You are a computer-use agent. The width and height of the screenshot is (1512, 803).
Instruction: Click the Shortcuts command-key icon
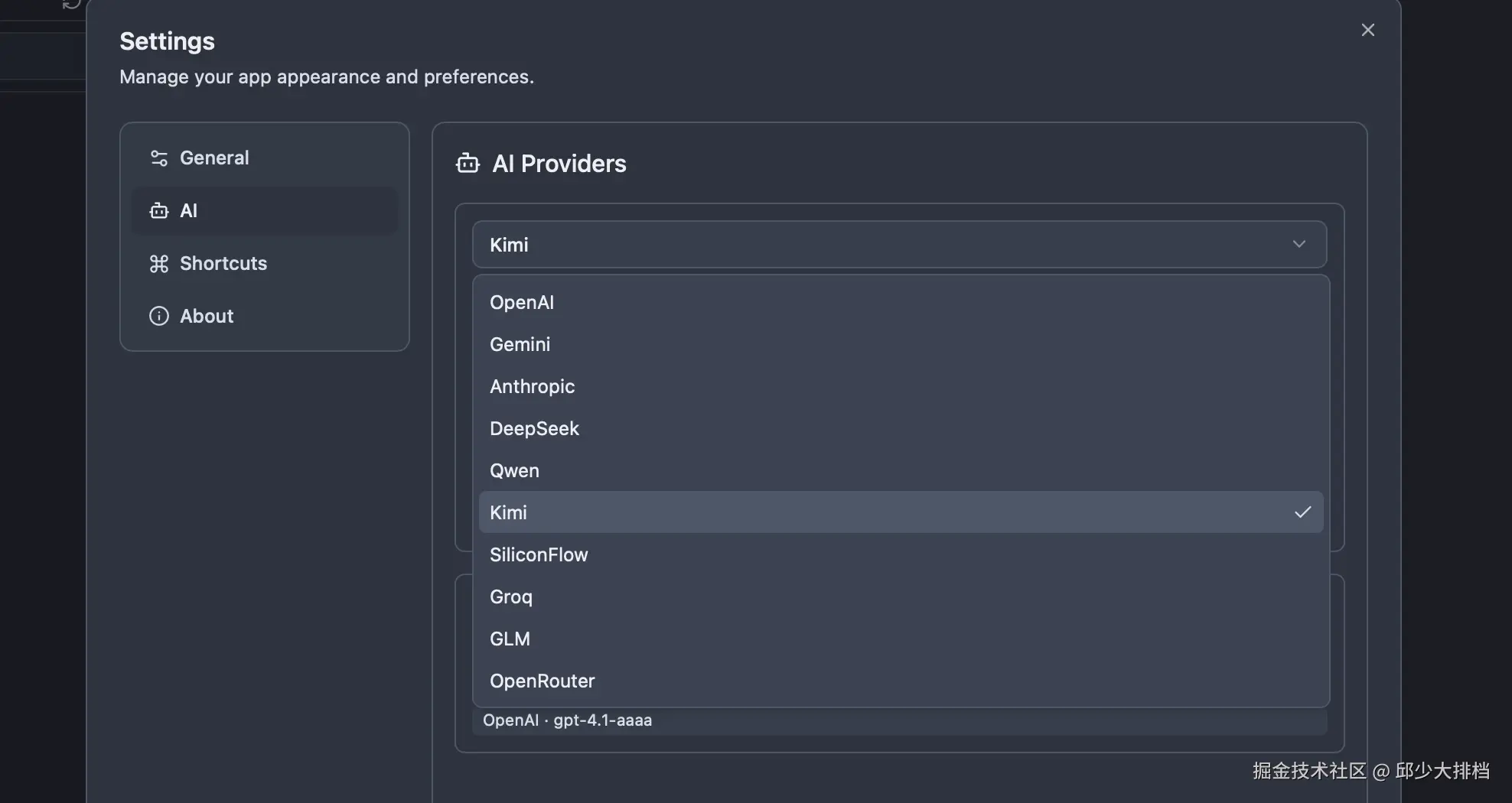159,264
